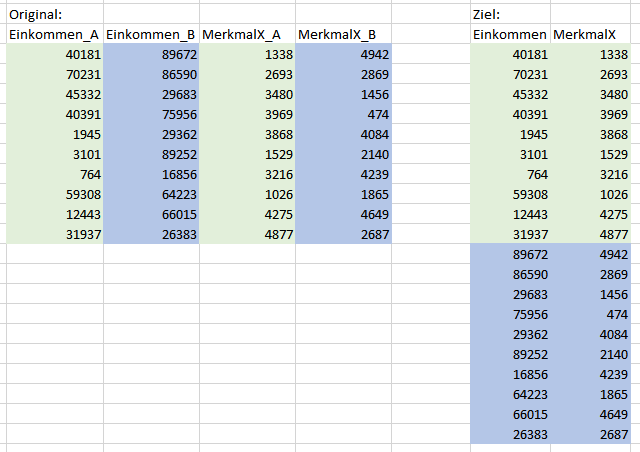Select 3969 in the MerkmalX_A column

(x=247, y=114)
